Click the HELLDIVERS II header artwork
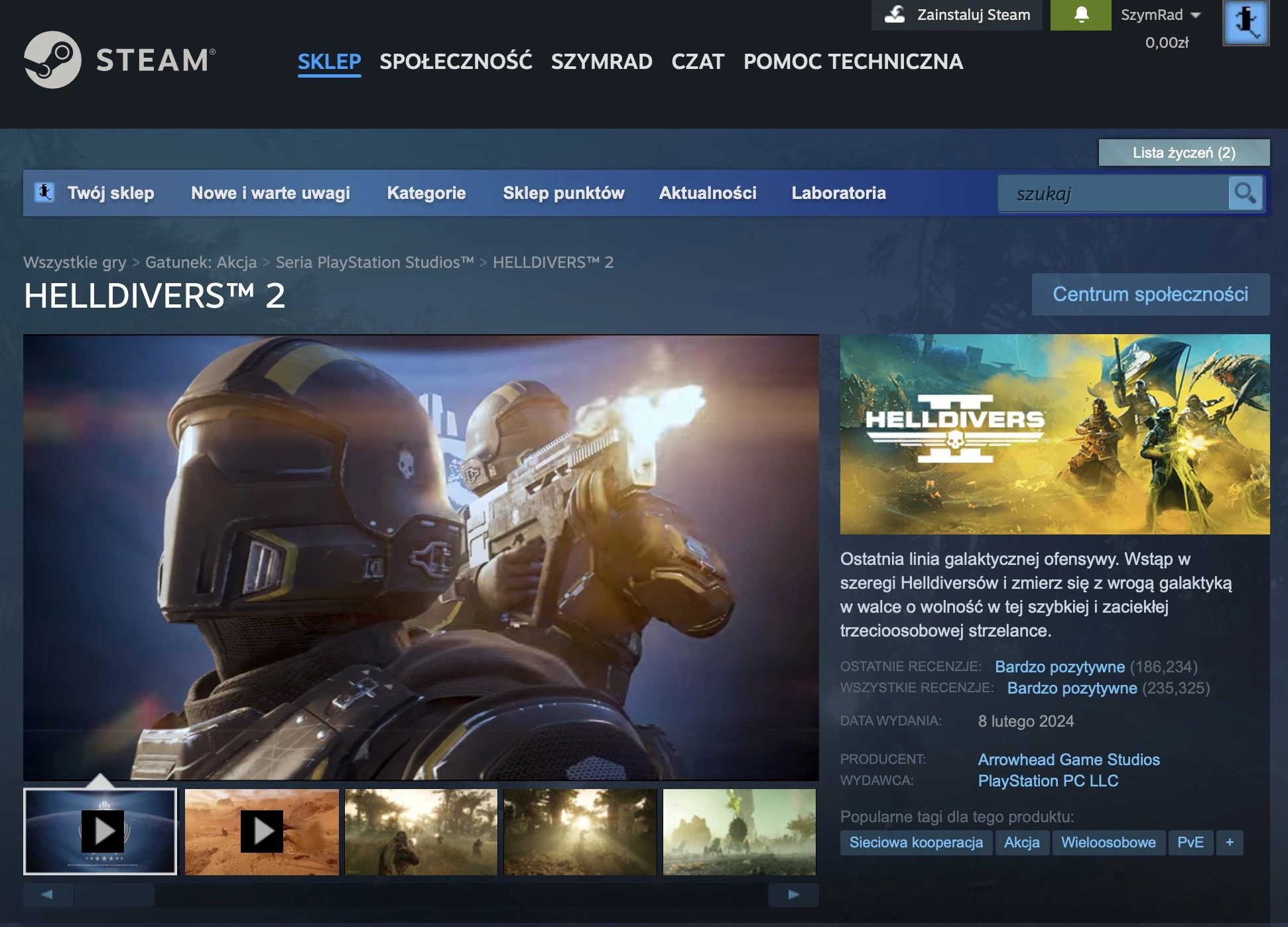1288x927 pixels. (x=1055, y=434)
